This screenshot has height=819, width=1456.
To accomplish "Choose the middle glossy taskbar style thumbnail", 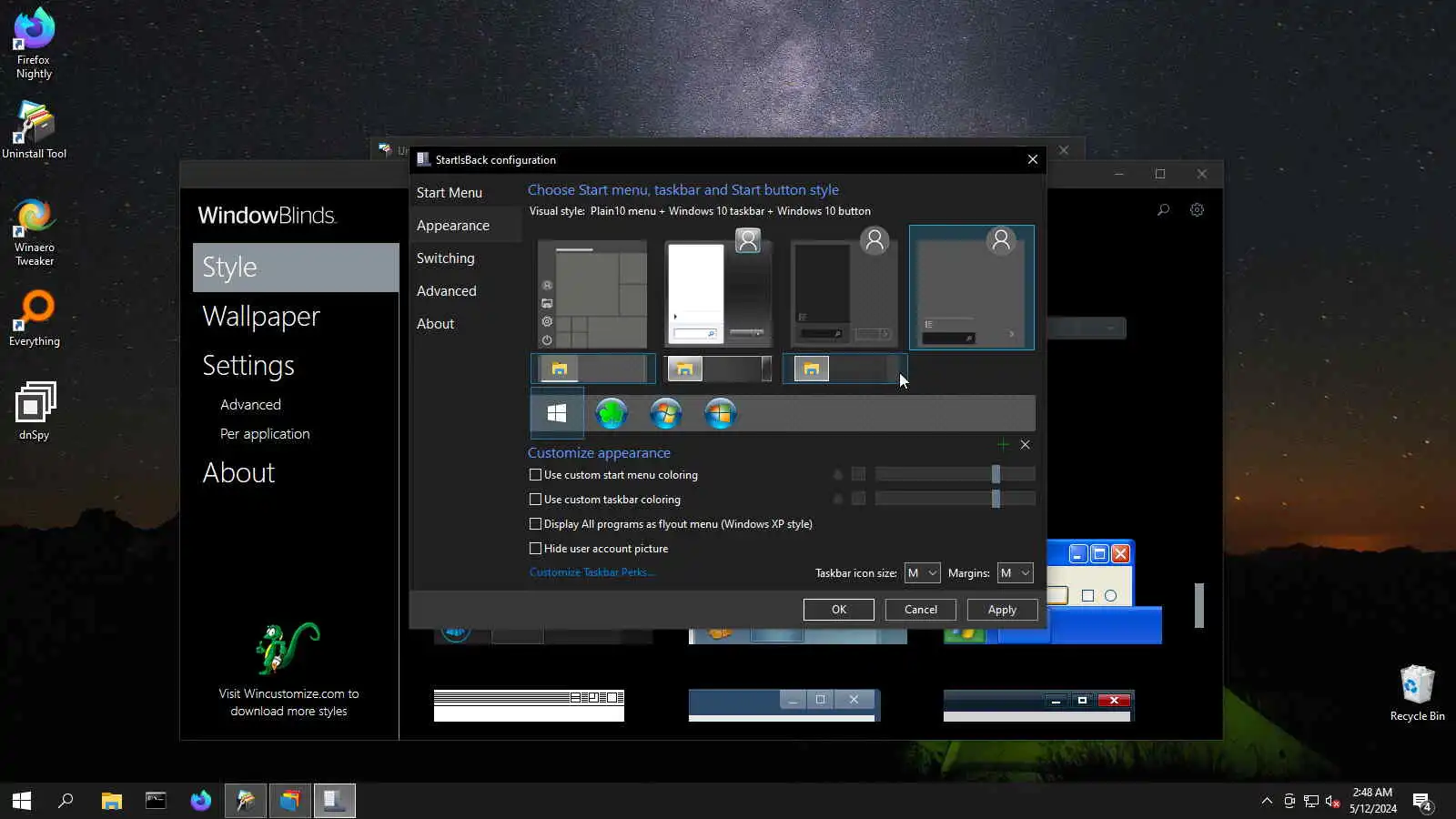I will [x=719, y=369].
